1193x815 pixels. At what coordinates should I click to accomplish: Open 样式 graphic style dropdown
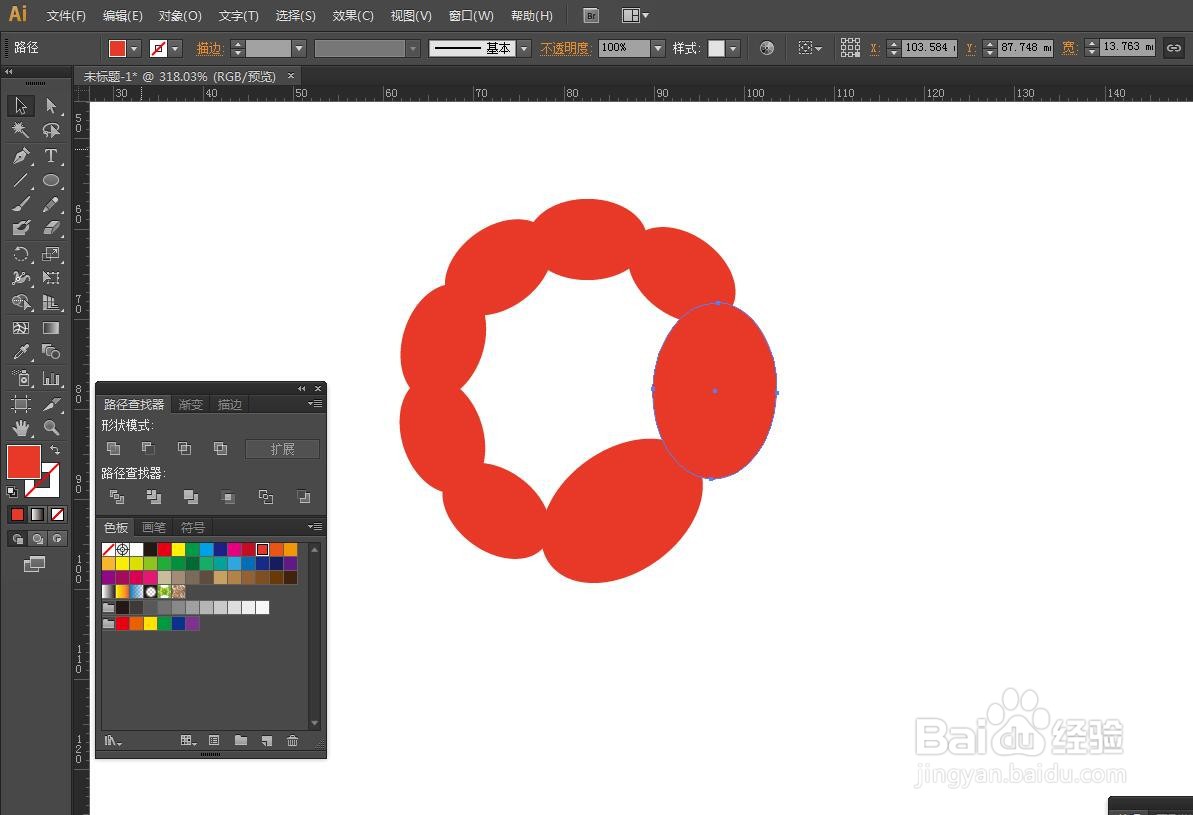tap(733, 49)
